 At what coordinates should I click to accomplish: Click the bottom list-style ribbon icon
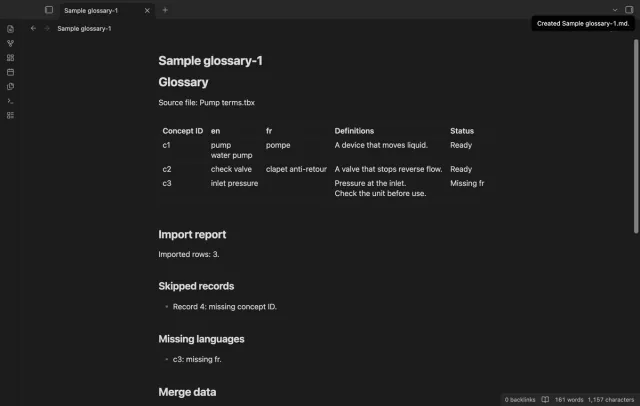point(10,115)
